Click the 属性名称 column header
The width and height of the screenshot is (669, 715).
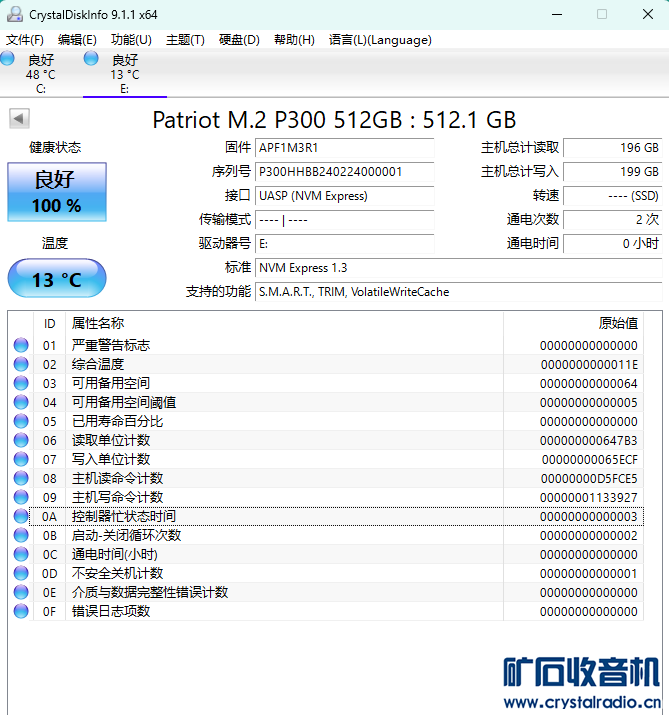pyautogui.click(x=285, y=324)
